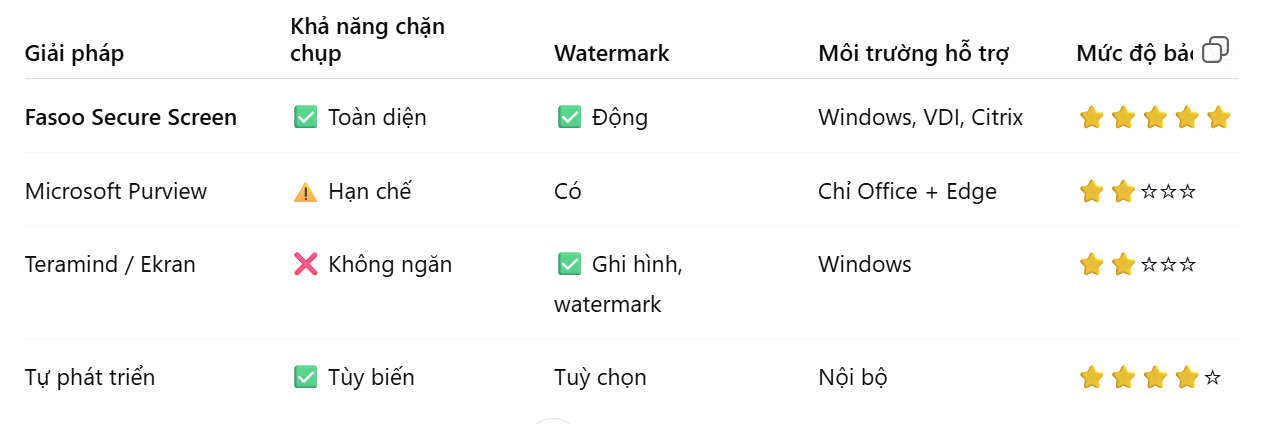
Task: Click the Môi trường hỗ trợ header
Action: pyautogui.click(x=913, y=53)
